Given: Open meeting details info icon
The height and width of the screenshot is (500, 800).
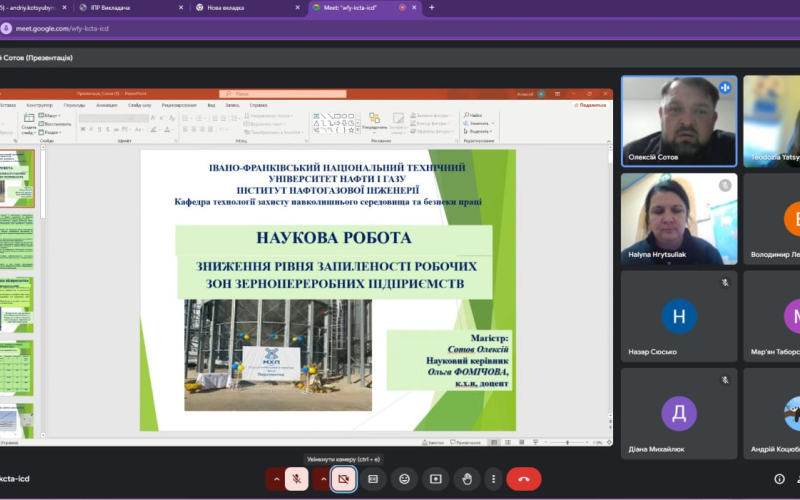Looking at the screenshot, I should [x=779, y=479].
